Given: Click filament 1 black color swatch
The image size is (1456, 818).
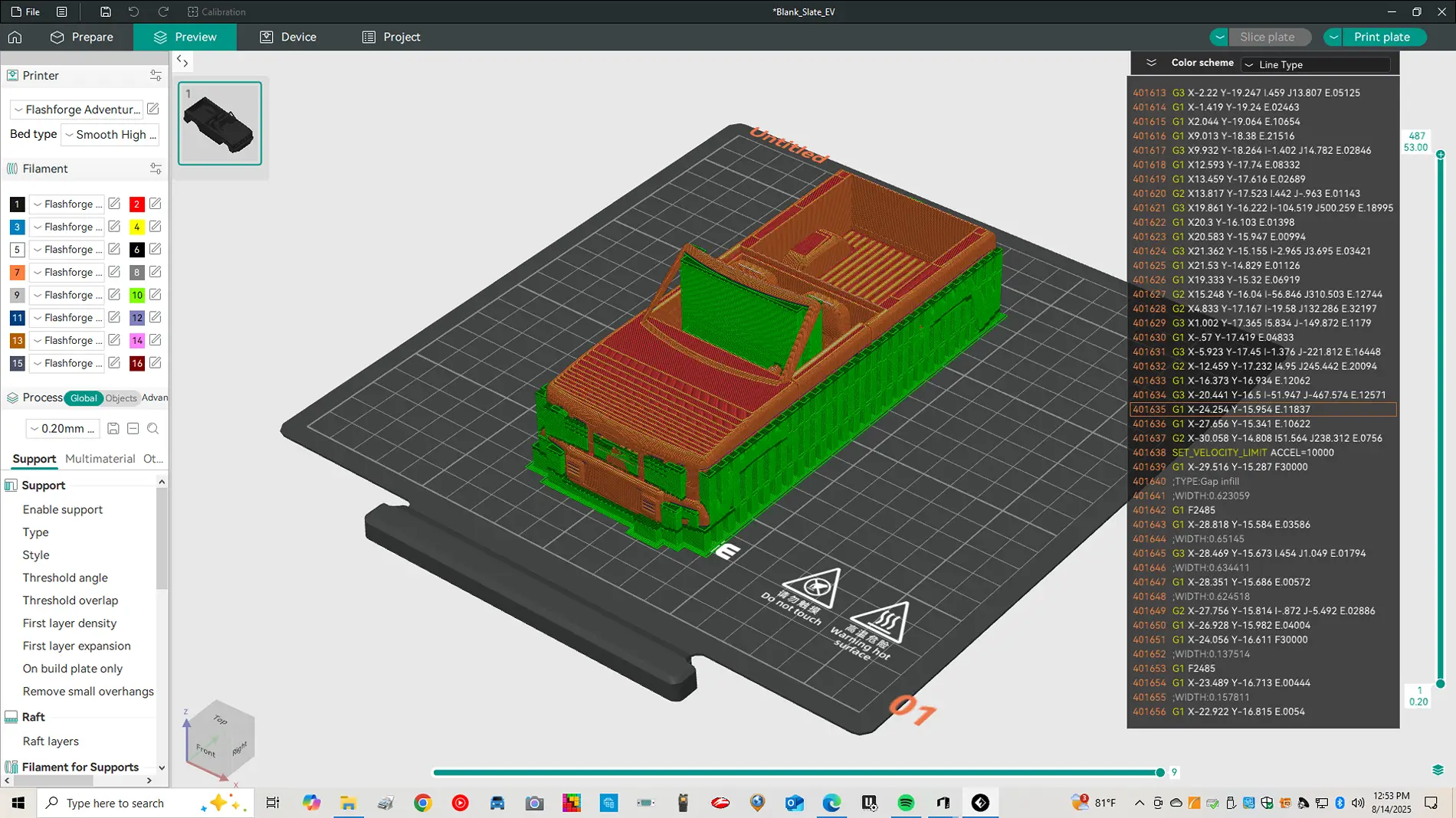Looking at the screenshot, I should [17, 204].
